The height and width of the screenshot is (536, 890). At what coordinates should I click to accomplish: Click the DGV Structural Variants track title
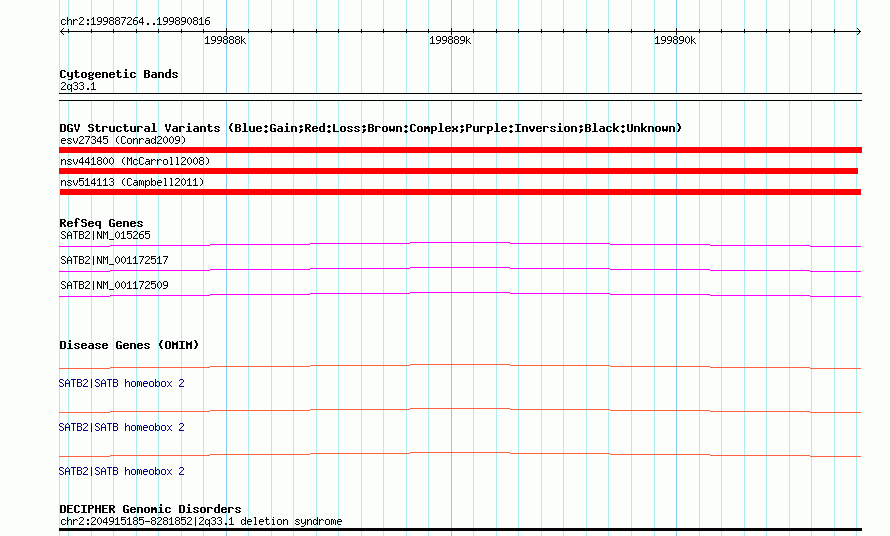point(370,128)
